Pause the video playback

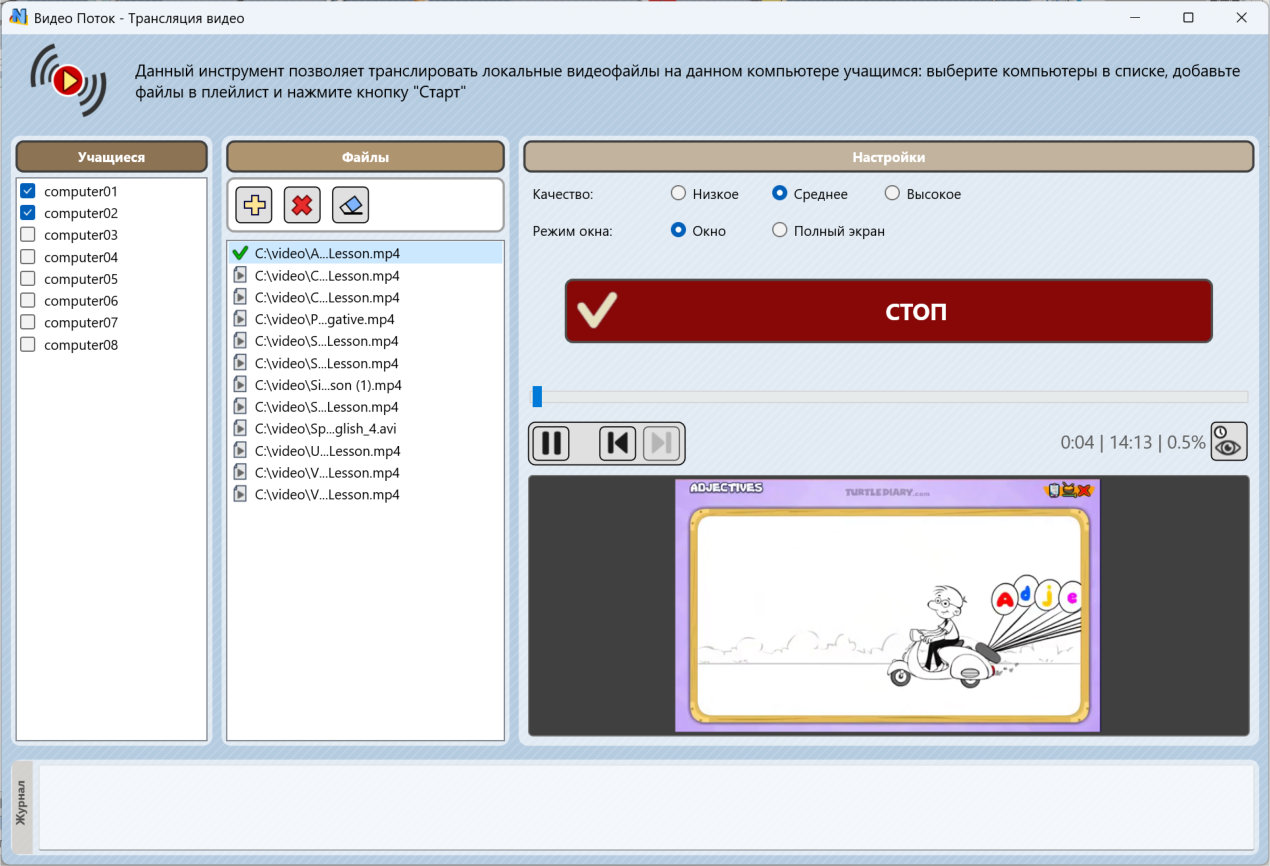click(550, 443)
